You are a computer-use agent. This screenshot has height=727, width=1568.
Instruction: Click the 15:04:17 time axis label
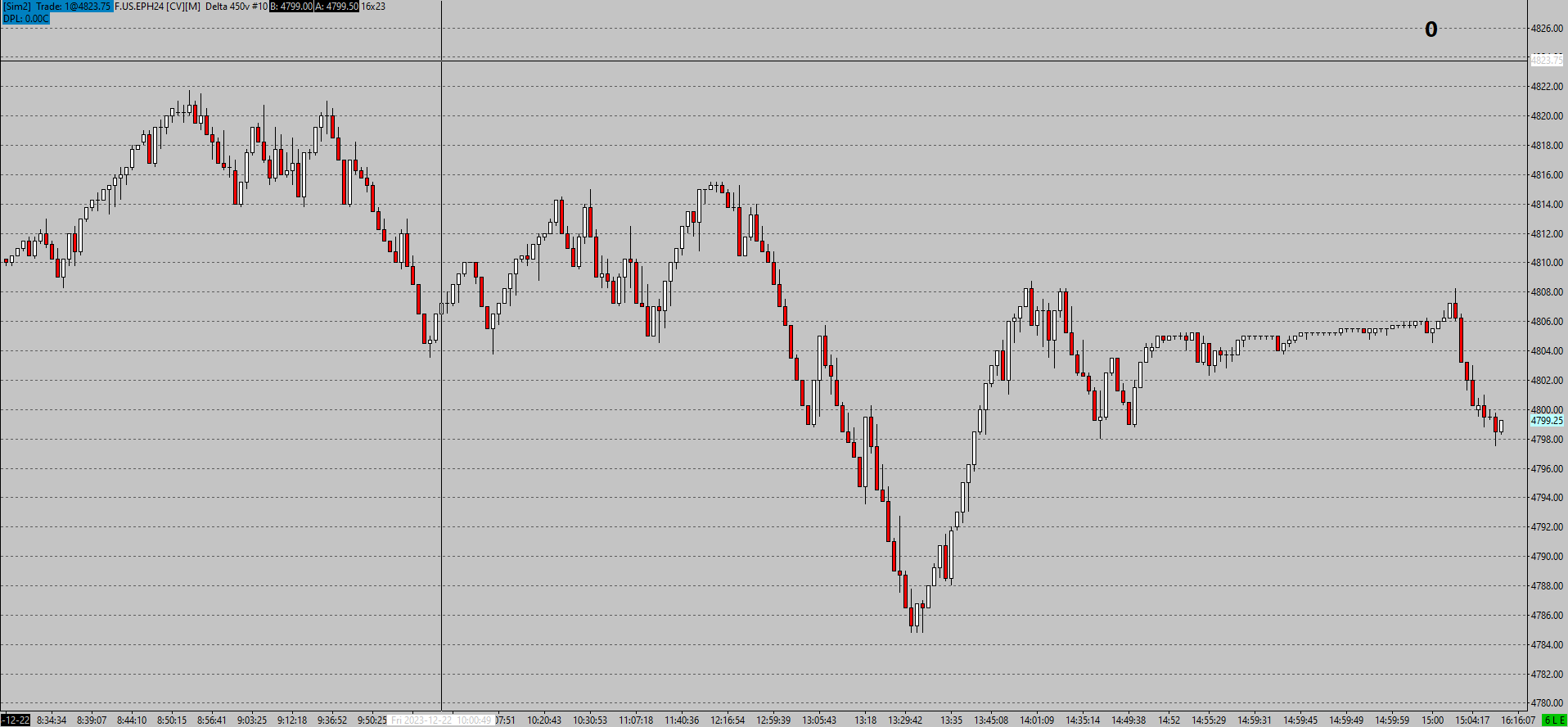point(1472,720)
